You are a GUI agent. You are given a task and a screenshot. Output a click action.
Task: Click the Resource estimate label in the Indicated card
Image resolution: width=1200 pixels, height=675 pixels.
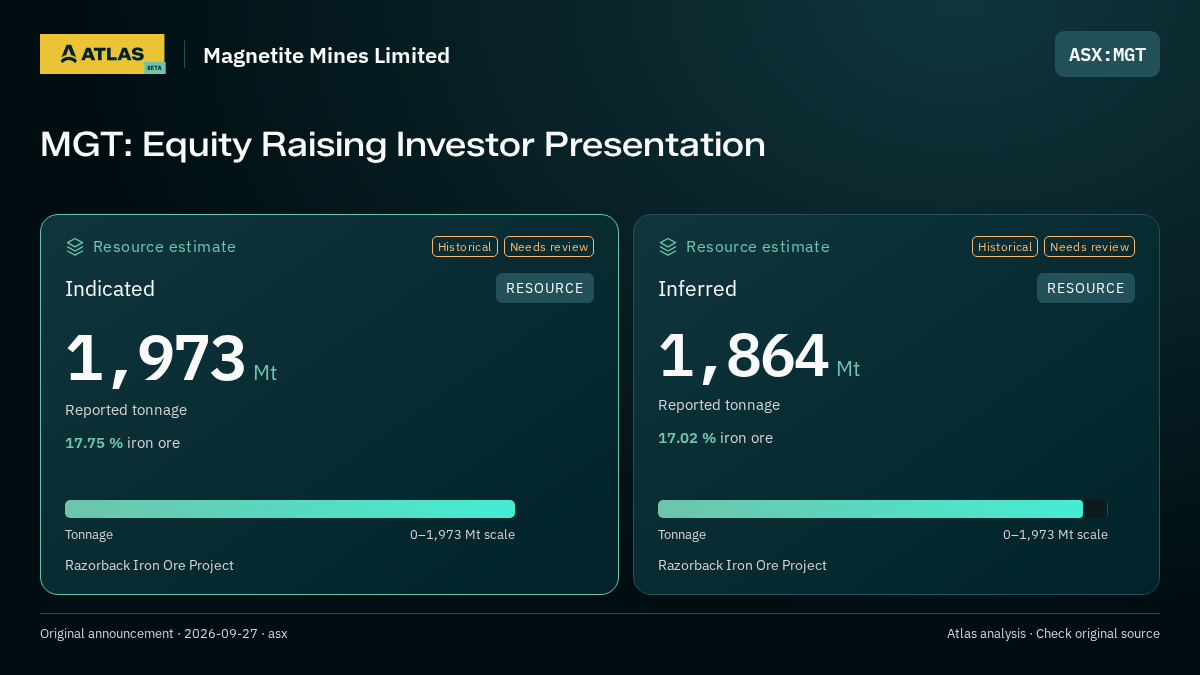[x=164, y=246]
